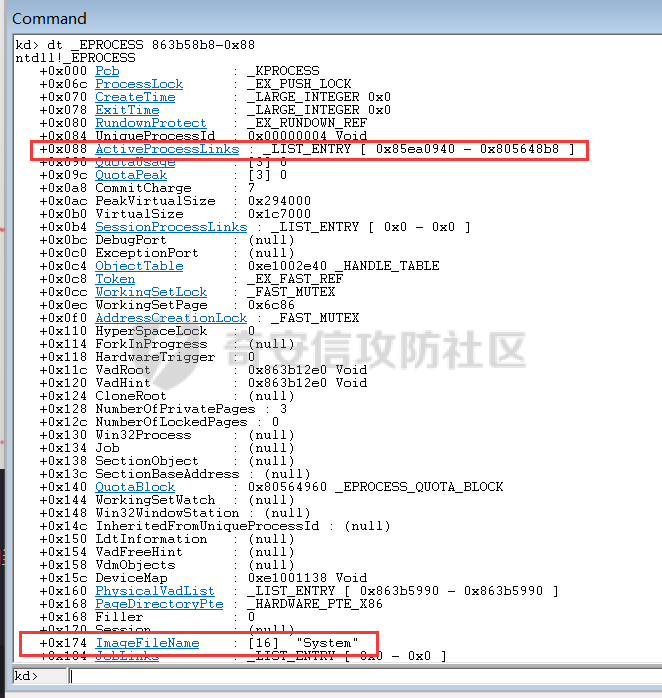Expand the ActiveProcessLinks list entry link
662x698 pixels.
pos(167,149)
